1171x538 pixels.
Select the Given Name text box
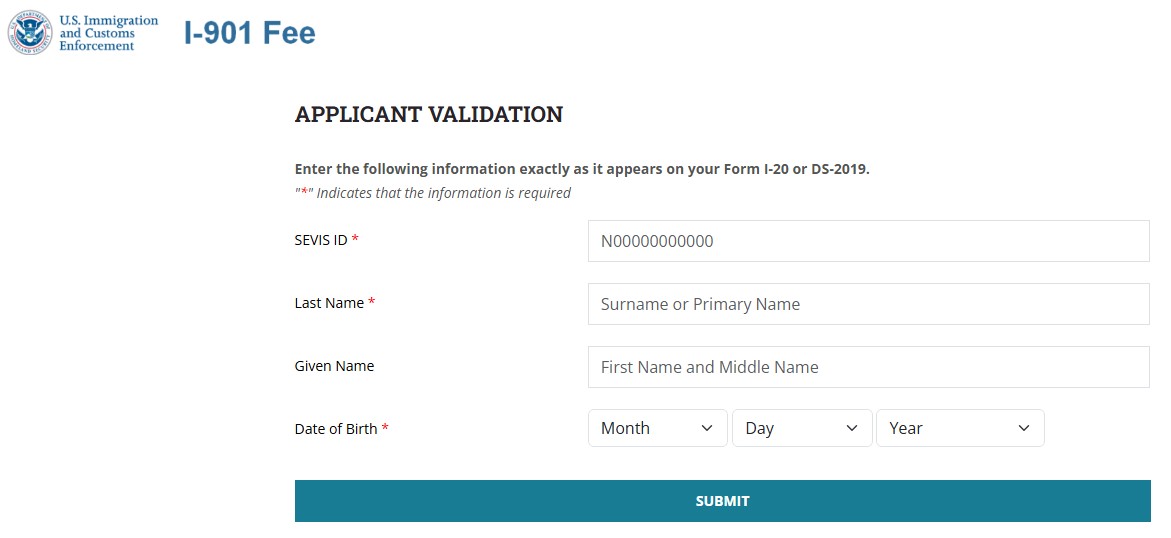[x=869, y=367]
